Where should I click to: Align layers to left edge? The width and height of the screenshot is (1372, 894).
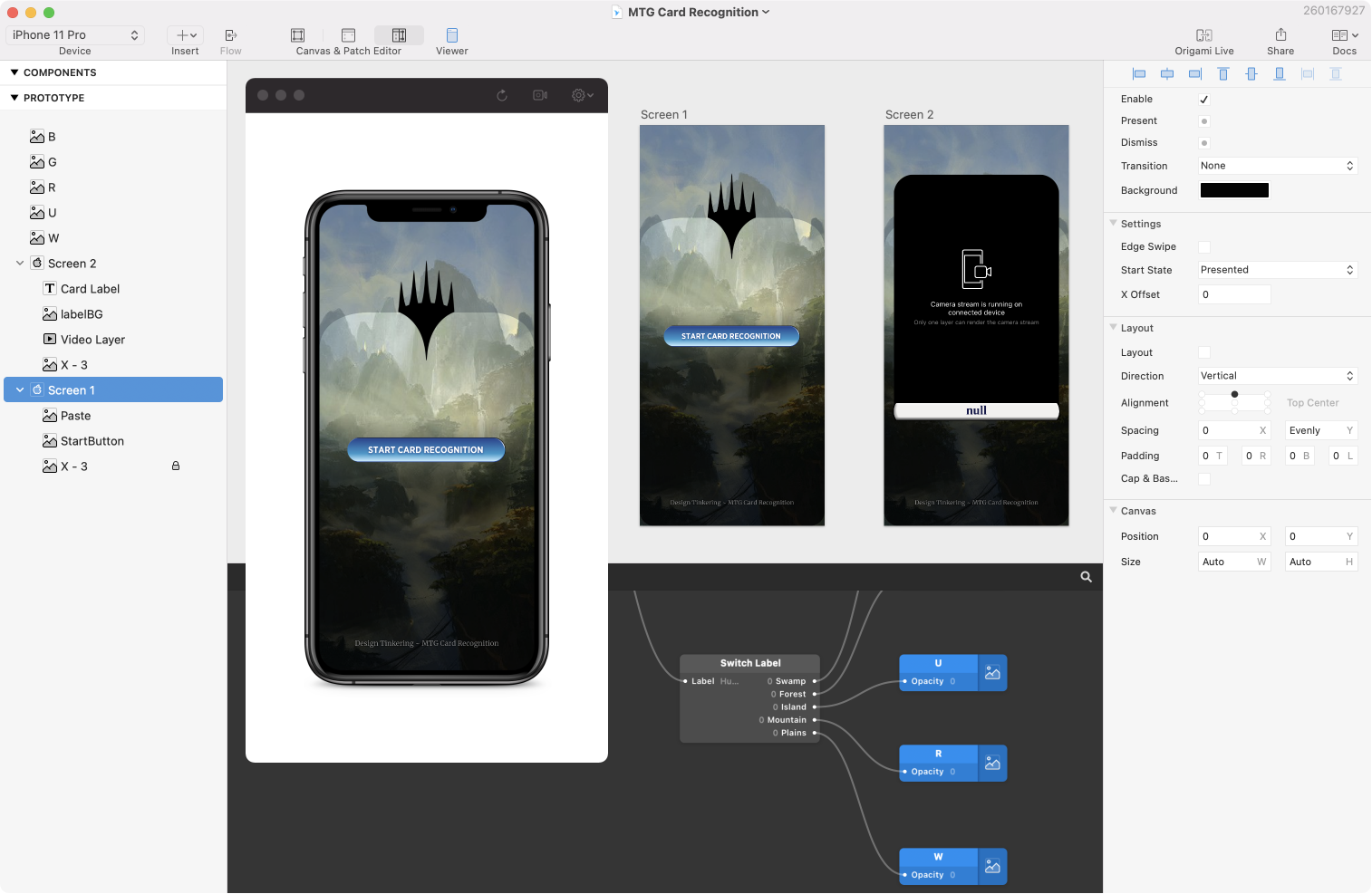(x=1139, y=74)
